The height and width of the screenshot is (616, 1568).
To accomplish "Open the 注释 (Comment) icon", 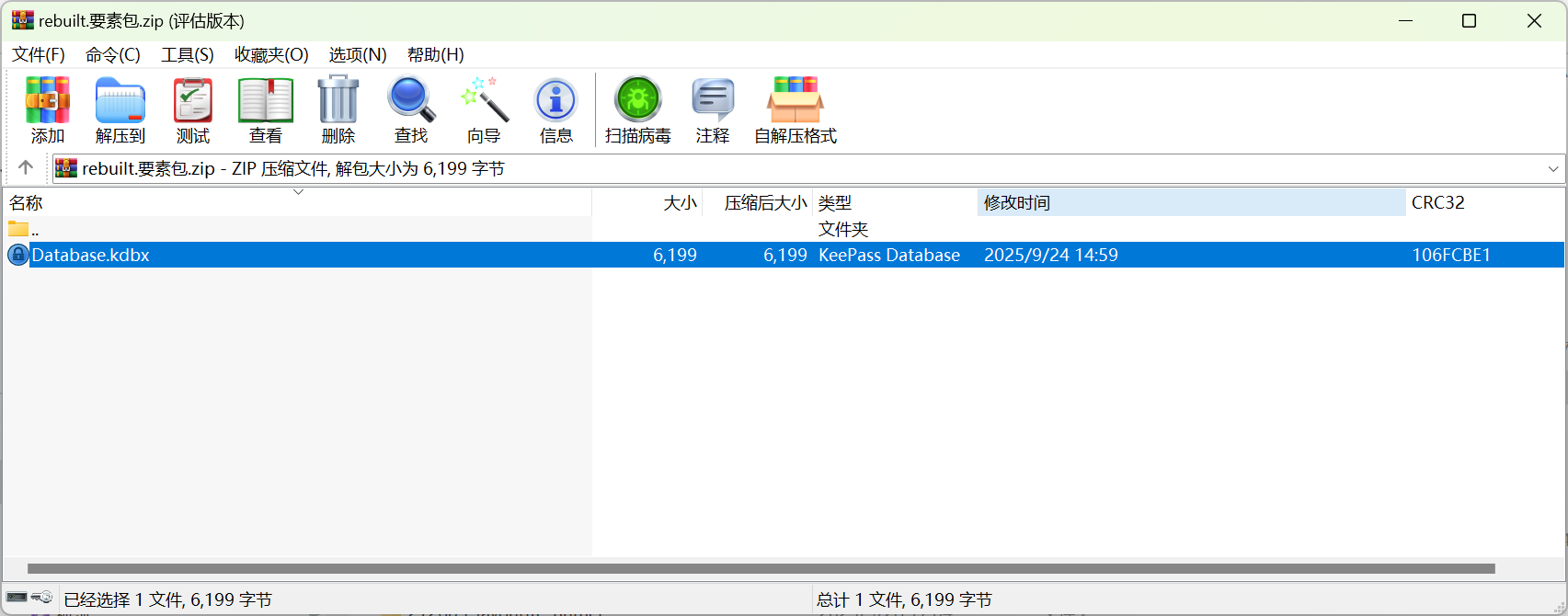I will click(x=713, y=101).
